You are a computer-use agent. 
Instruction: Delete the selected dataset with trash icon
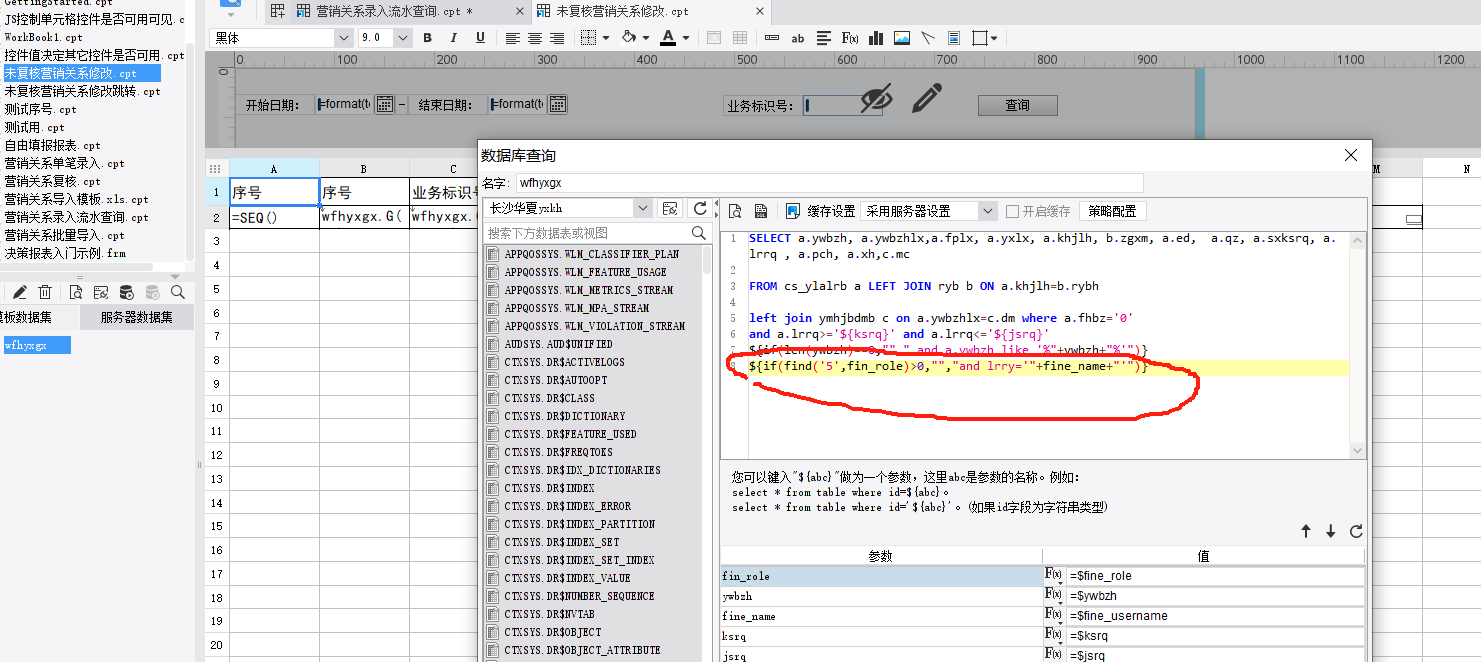[45, 292]
